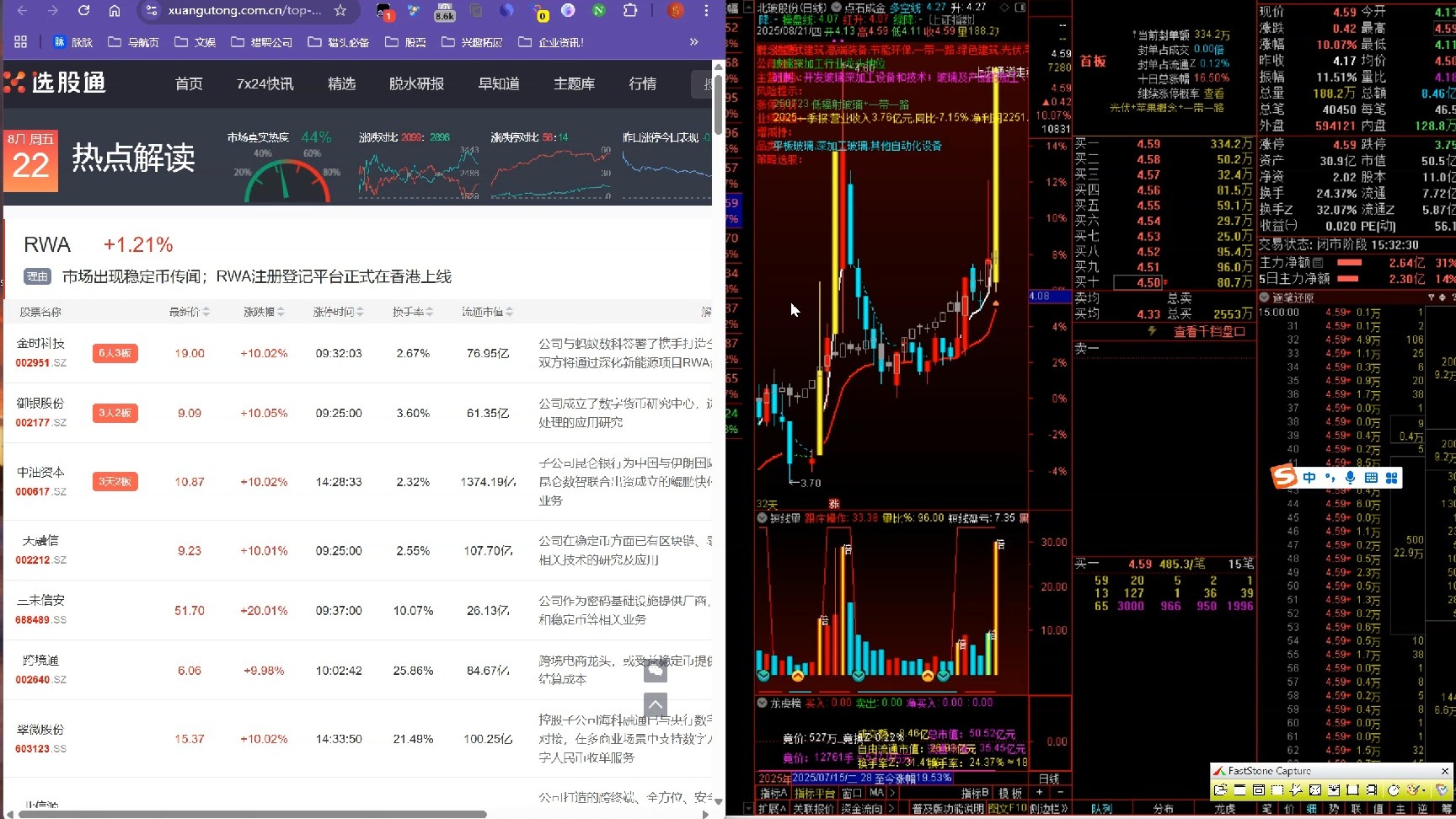The height and width of the screenshot is (819, 1456).
Task: Open the browser apps grid icon
Action: coord(21,41)
